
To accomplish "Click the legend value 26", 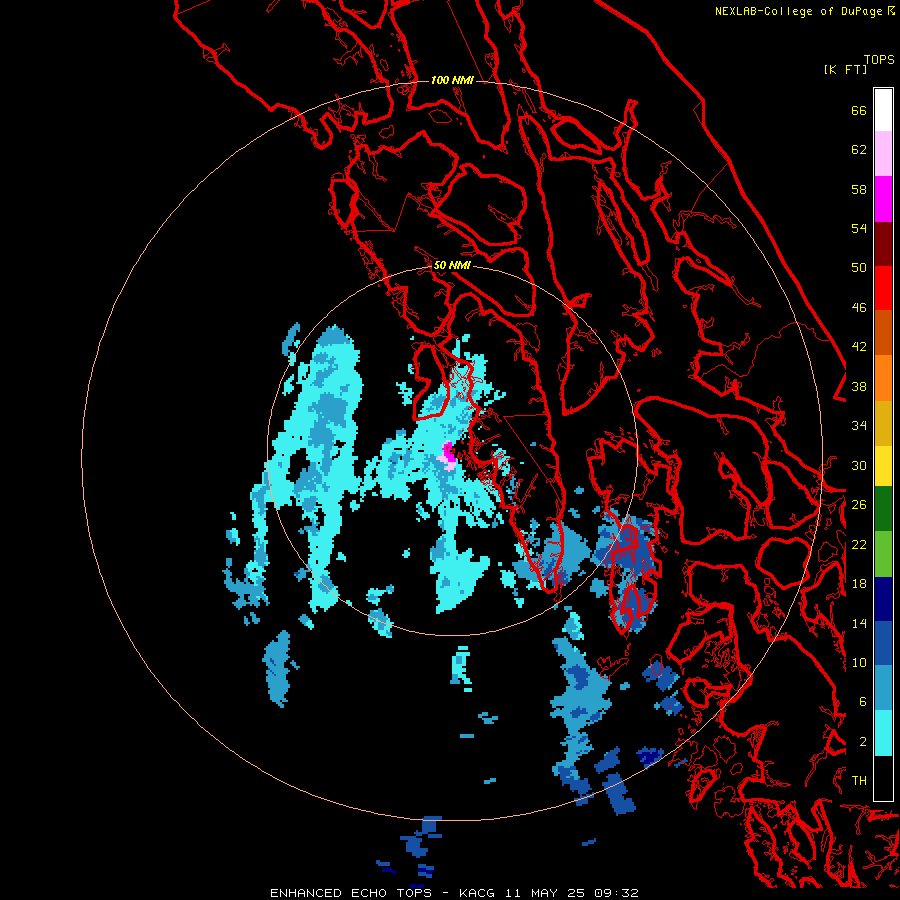I will coord(859,505).
